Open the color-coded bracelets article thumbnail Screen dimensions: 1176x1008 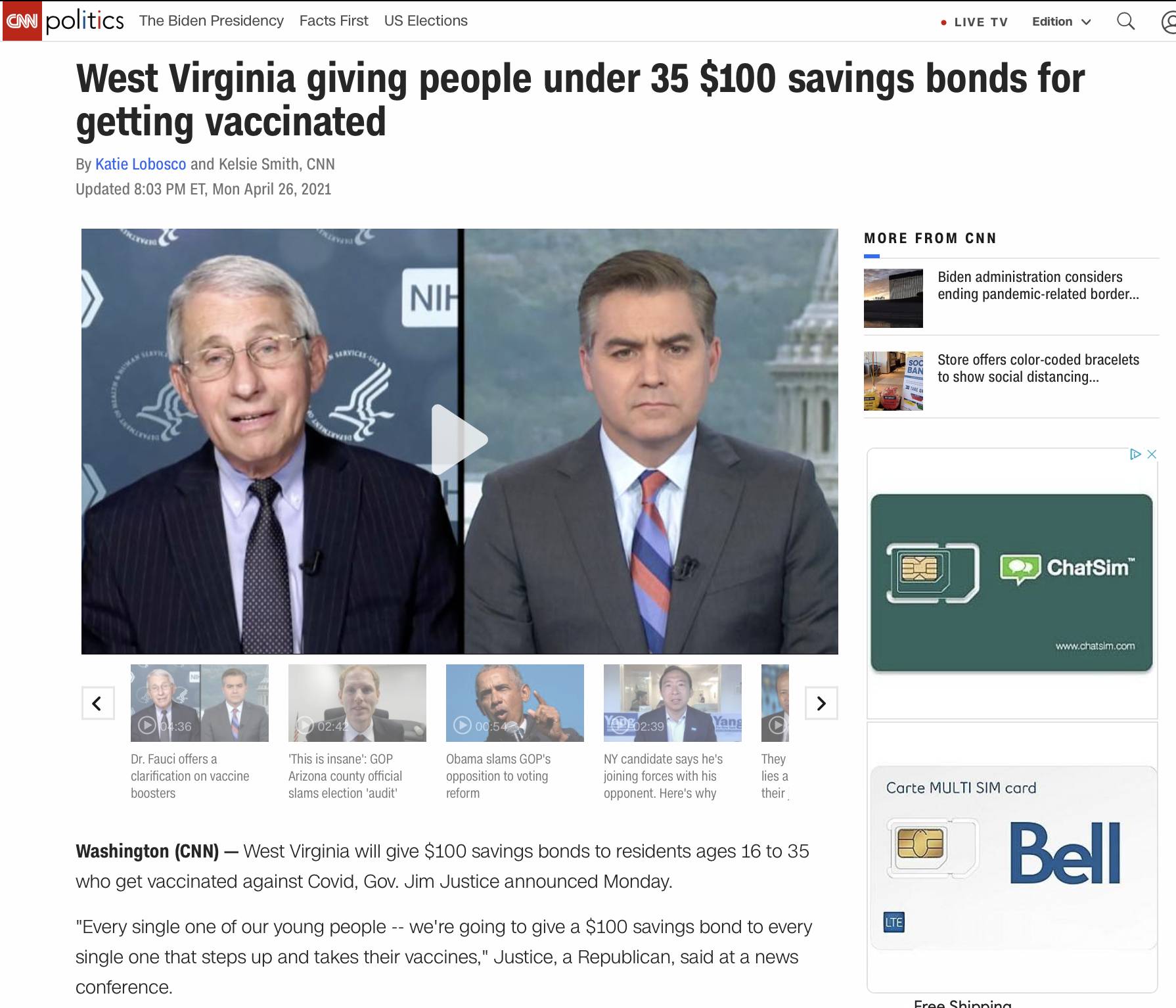pos(893,380)
